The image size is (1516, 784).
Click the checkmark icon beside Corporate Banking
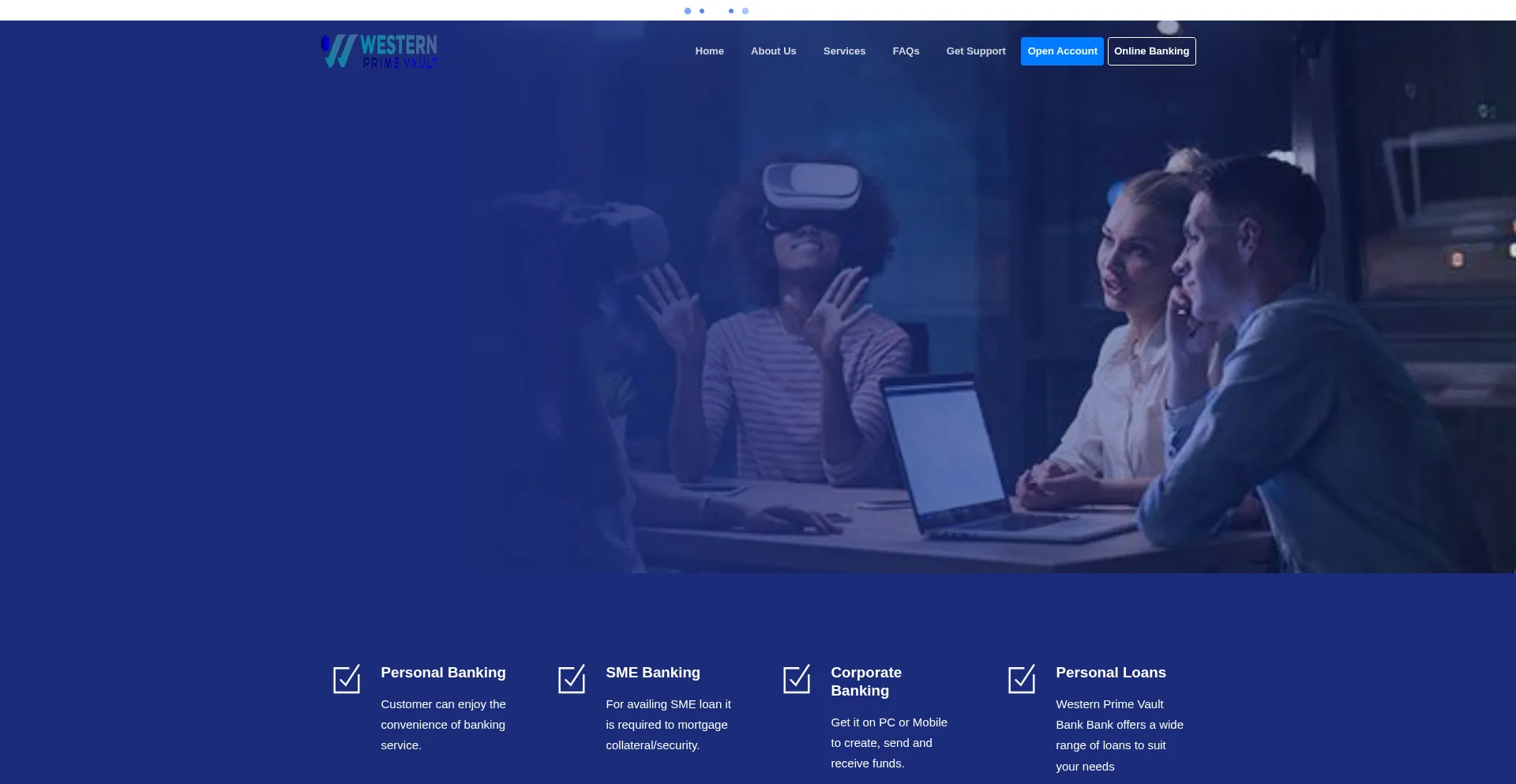coord(797,679)
